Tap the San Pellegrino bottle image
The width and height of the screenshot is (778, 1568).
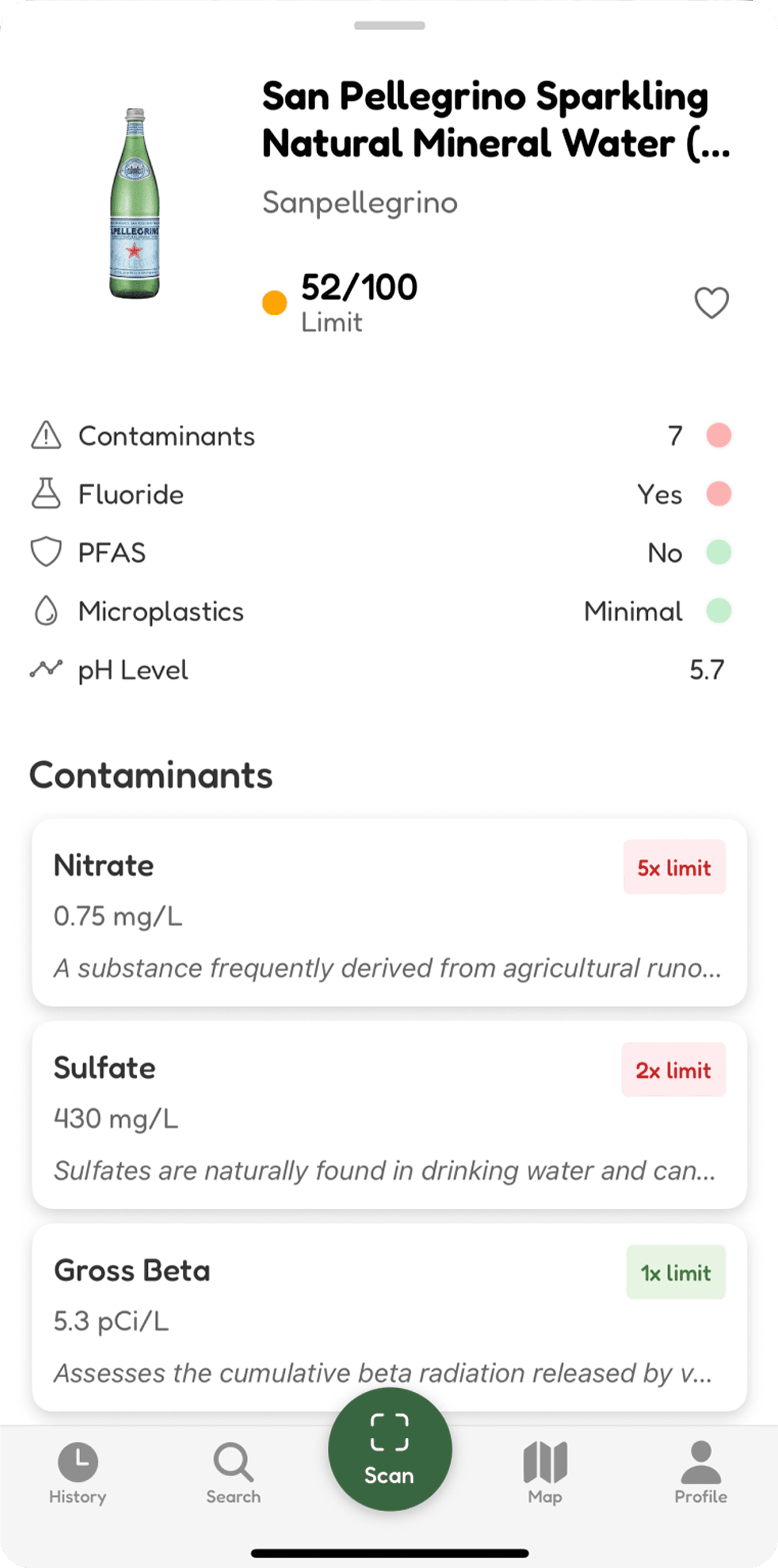coord(134,203)
